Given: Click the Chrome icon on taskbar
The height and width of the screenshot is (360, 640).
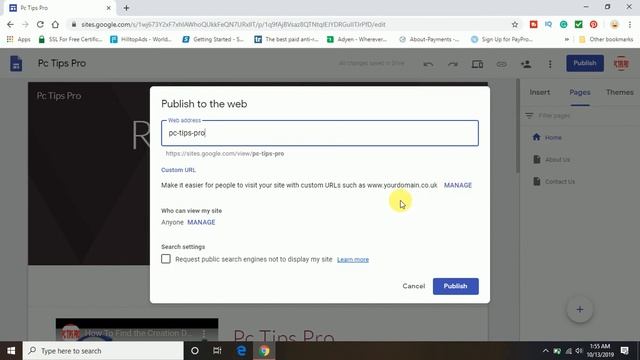Looking at the screenshot, I should tap(264, 351).
